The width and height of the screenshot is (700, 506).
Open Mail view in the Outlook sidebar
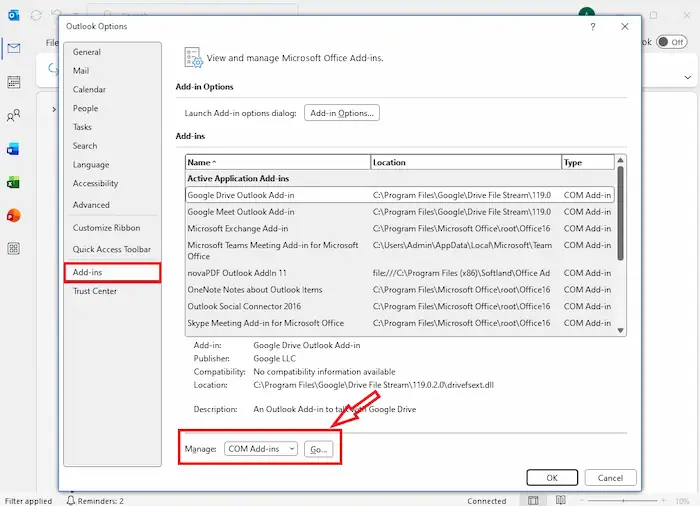click(x=14, y=48)
